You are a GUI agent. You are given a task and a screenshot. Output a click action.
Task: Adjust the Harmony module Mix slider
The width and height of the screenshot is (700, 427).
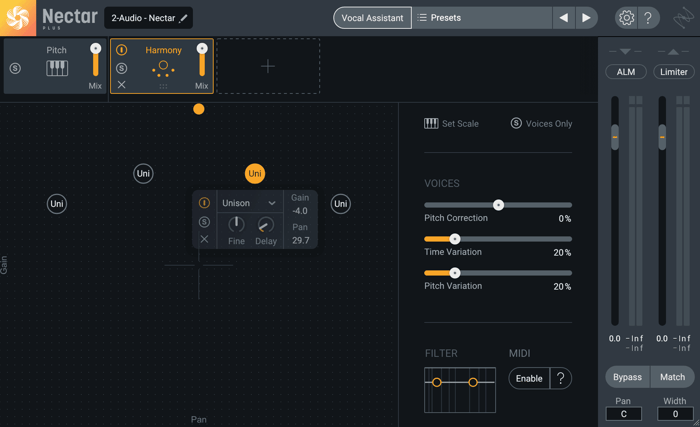click(202, 60)
